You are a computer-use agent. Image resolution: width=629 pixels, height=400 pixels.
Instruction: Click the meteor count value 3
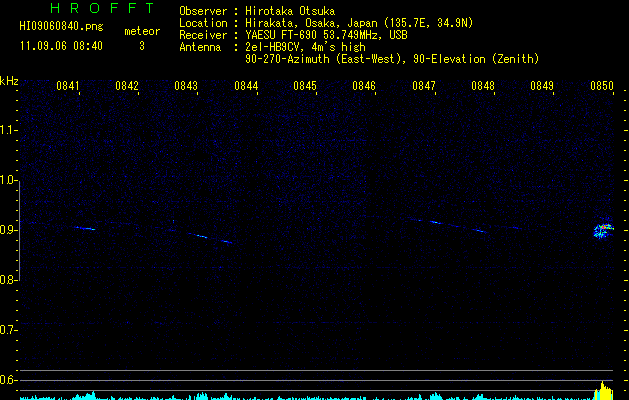click(x=142, y=46)
